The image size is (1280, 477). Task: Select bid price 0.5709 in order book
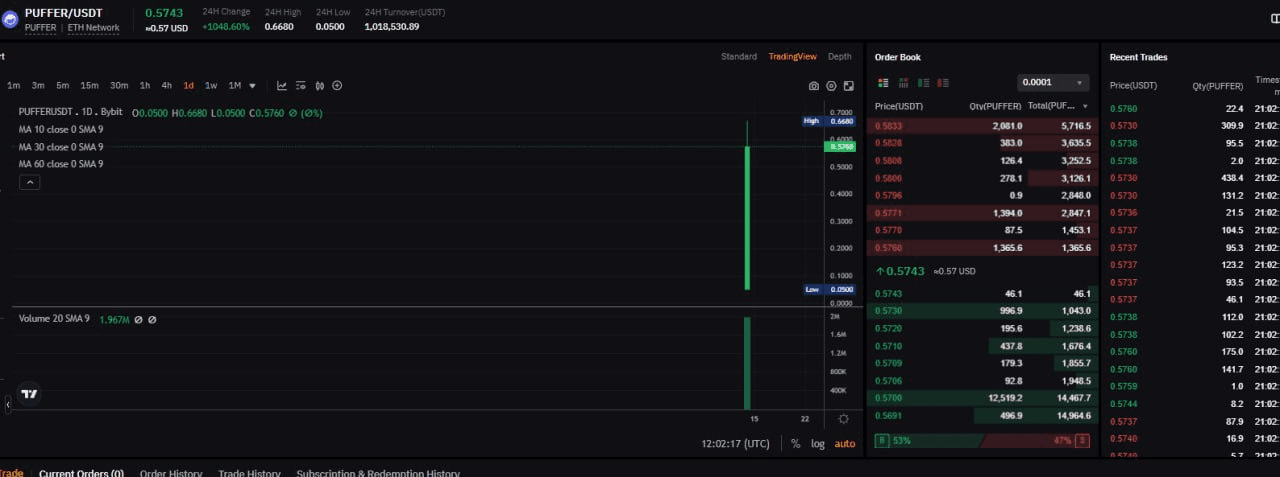tap(888, 363)
